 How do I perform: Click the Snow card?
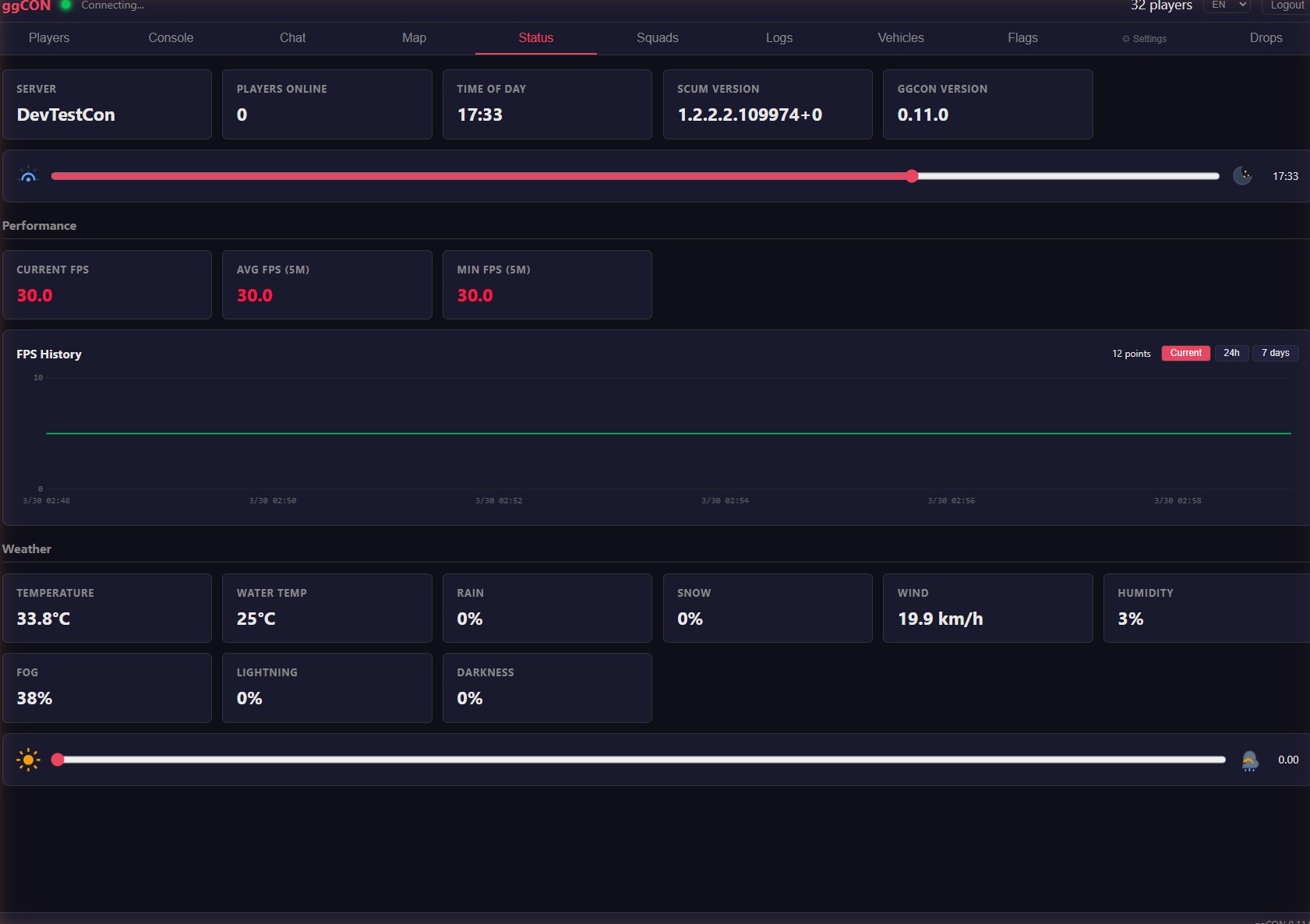pyautogui.click(x=768, y=608)
